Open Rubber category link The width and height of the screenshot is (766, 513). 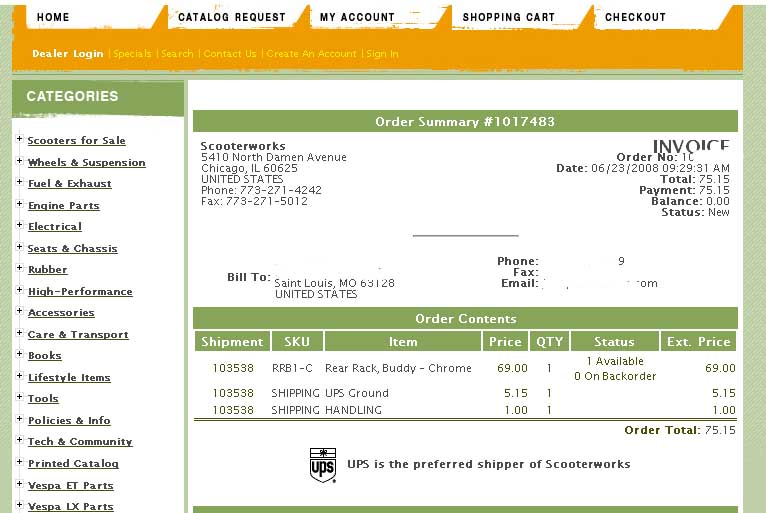click(47, 270)
